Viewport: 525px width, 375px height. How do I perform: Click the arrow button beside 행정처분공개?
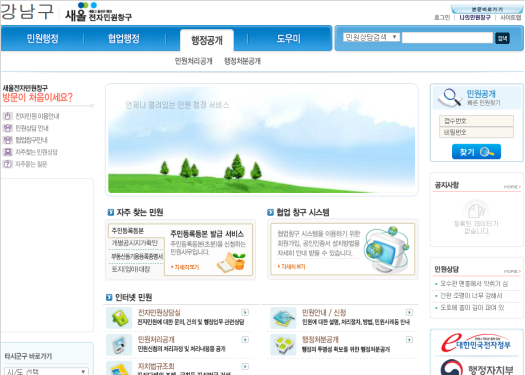coord(409,340)
